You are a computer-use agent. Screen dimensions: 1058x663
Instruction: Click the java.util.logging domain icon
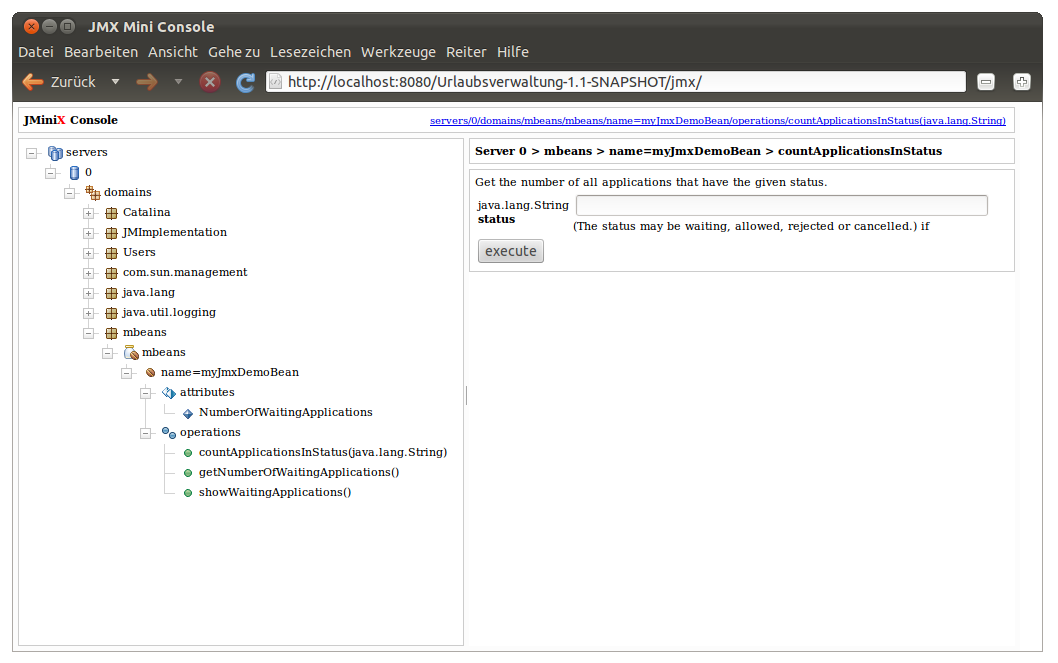(x=111, y=313)
